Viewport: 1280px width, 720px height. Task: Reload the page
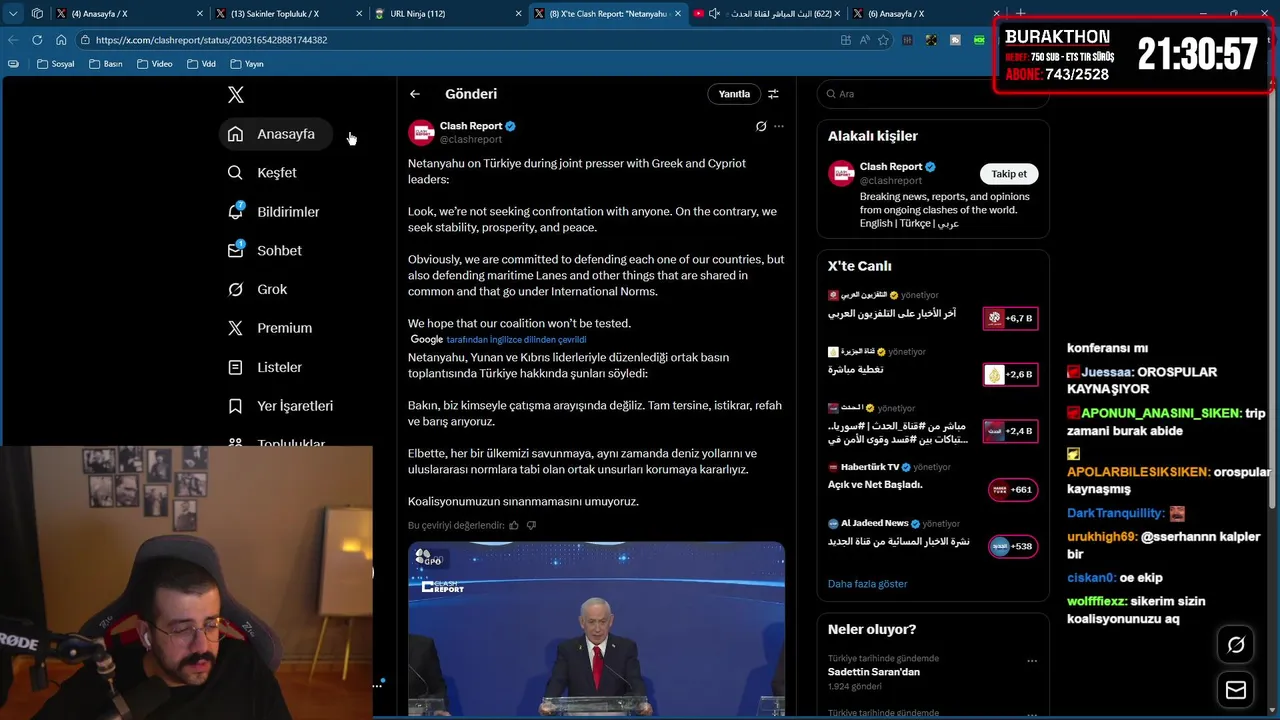(37, 40)
